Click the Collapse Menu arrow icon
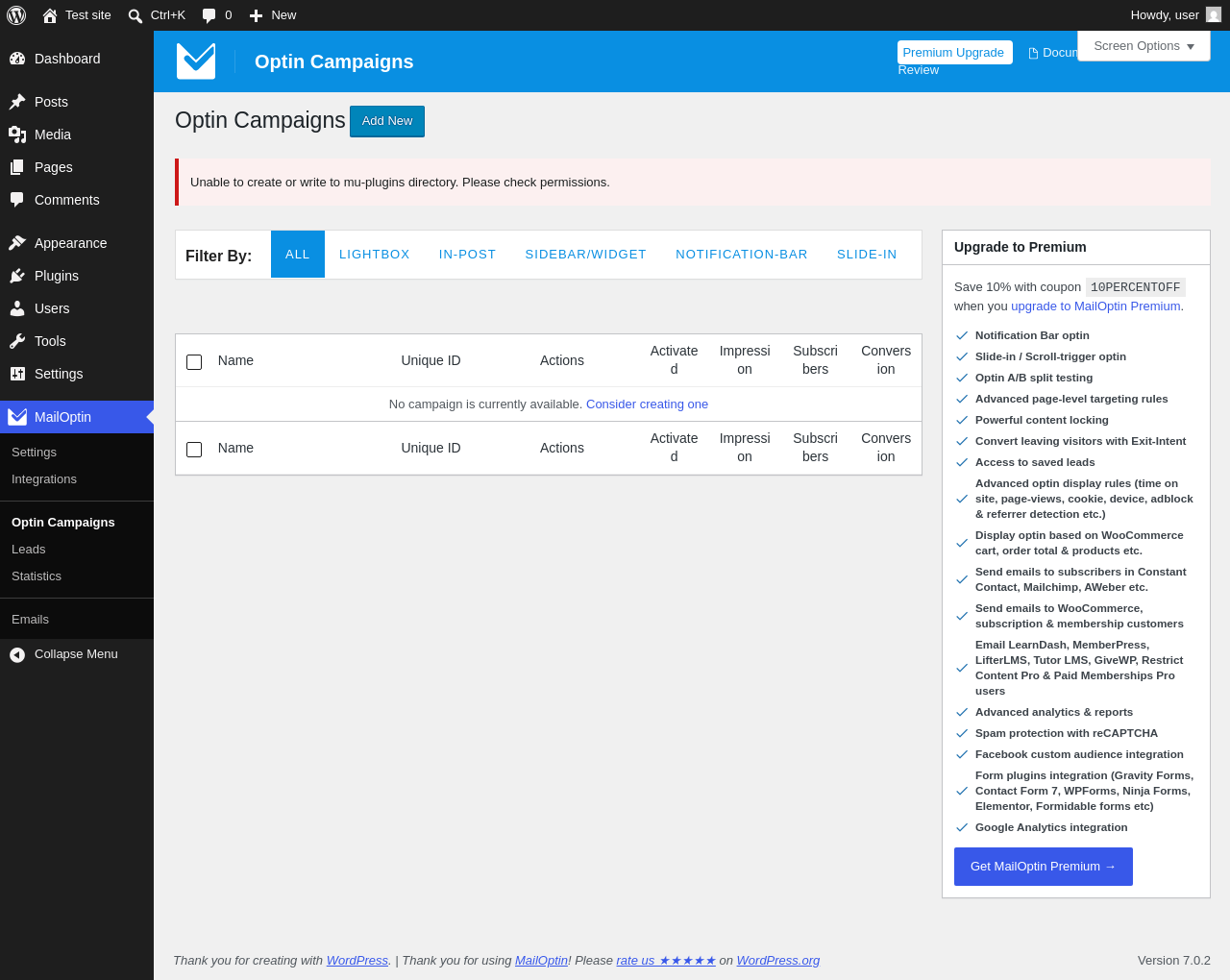Screen dimensions: 1230x980 (17, 654)
